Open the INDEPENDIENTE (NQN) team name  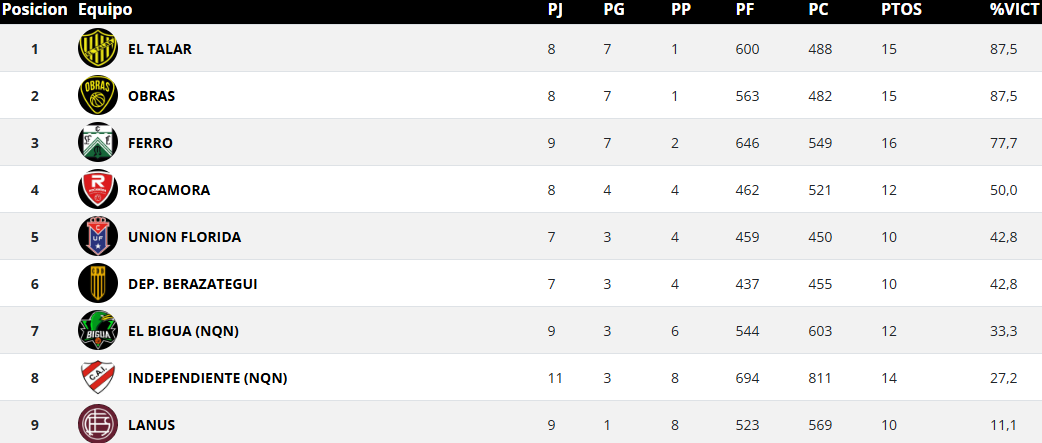pyautogui.click(x=208, y=378)
